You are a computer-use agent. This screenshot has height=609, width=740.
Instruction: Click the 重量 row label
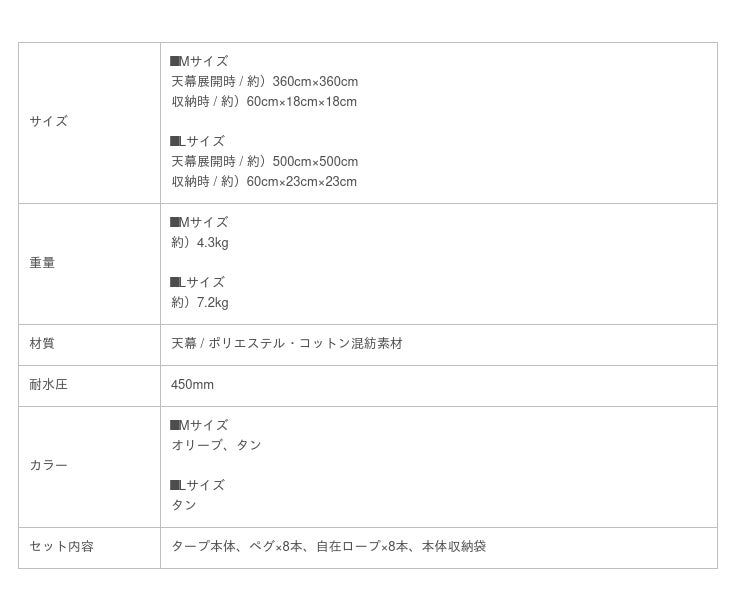click(42, 263)
